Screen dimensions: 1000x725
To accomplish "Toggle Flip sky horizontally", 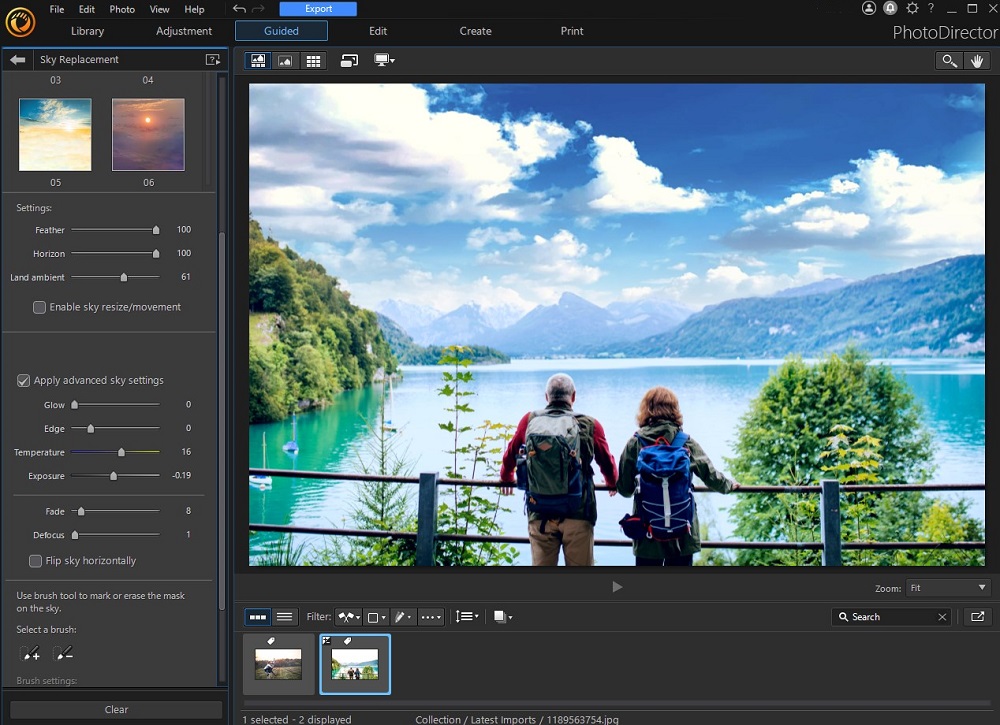I will [x=35, y=561].
